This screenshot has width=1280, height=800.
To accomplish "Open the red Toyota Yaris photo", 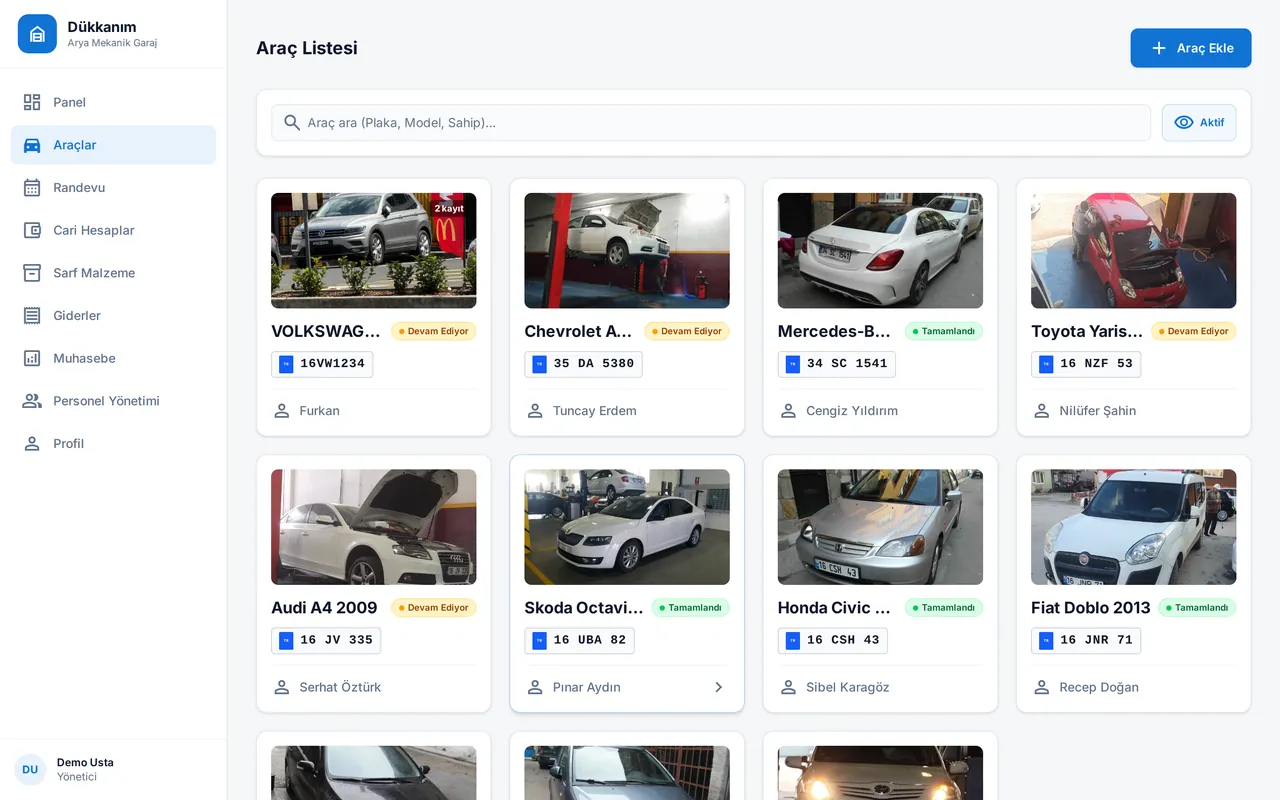I will tap(1134, 250).
